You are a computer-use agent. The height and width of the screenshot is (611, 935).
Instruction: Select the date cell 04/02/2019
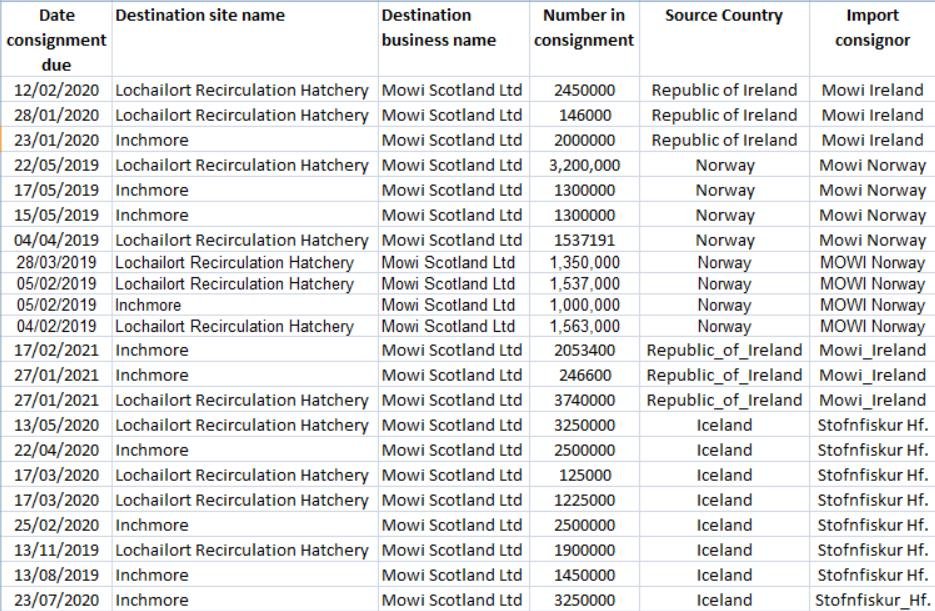coord(56,326)
